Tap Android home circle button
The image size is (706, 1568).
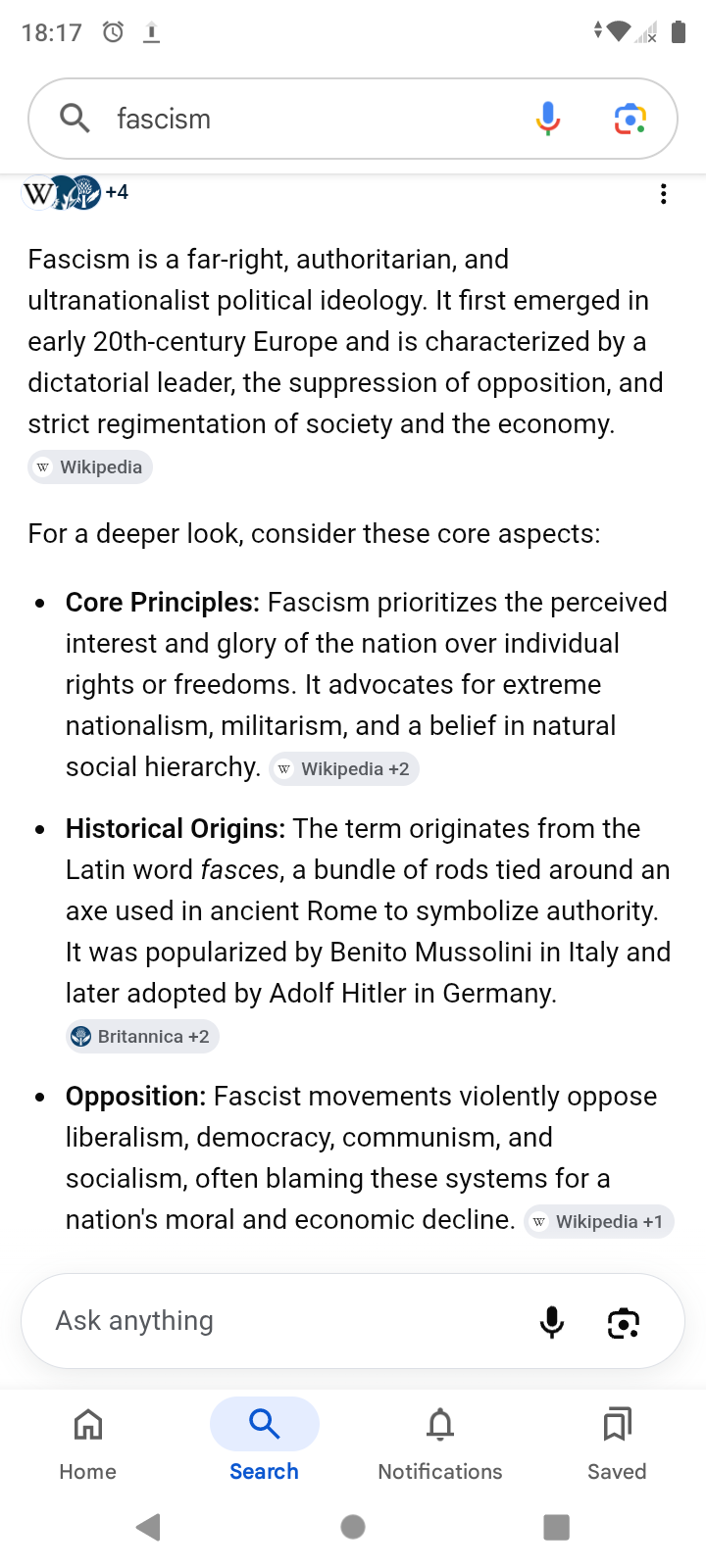pos(353,1527)
